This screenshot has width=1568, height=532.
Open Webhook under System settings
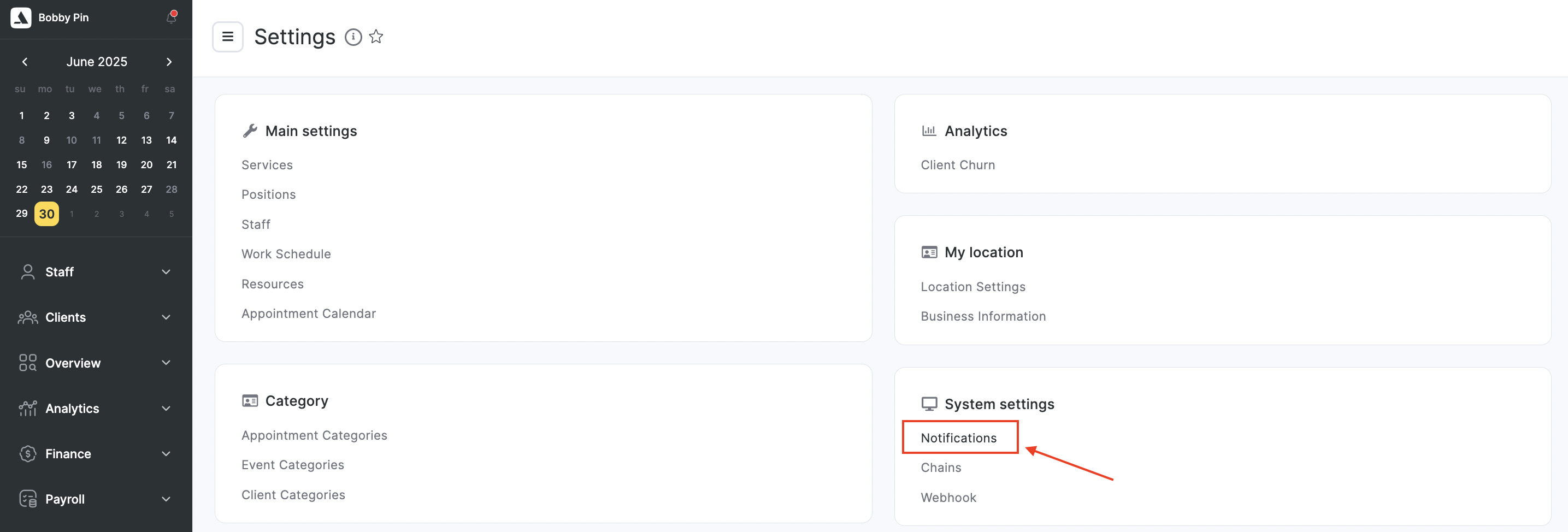[948, 497]
